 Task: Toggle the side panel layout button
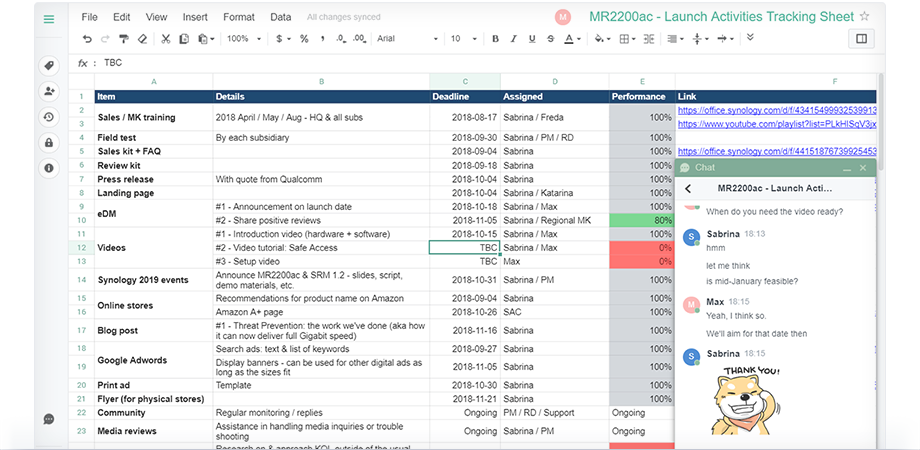click(x=861, y=39)
